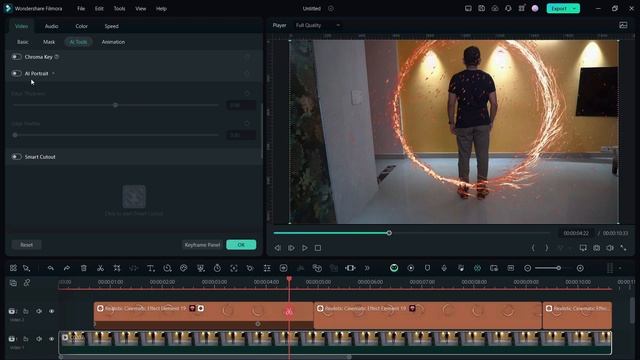
Task: Confirm with the OK button
Action: (241, 245)
